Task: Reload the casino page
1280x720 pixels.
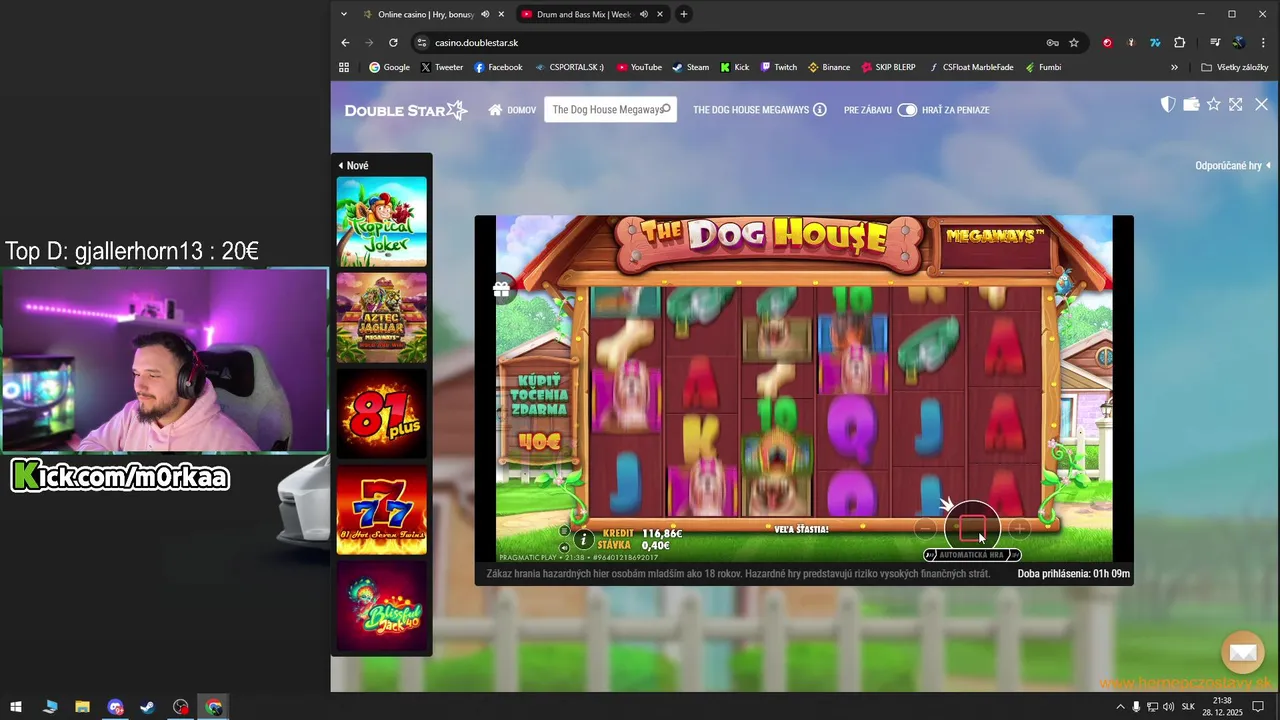Action: pos(393,43)
